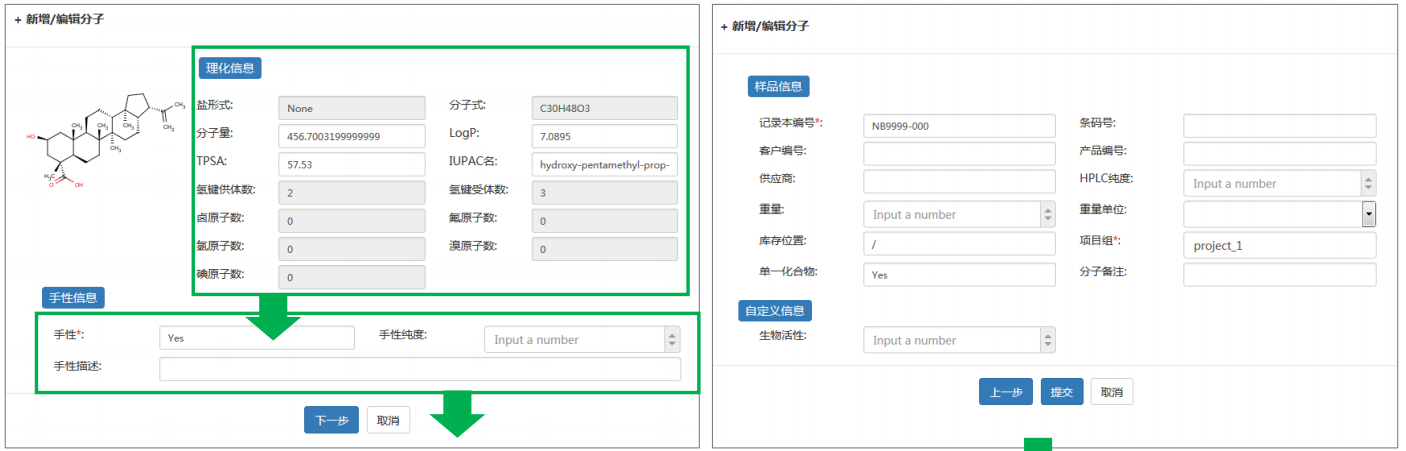1406x451 pixels.
Task: Click the LogP value field
Action: point(604,136)
